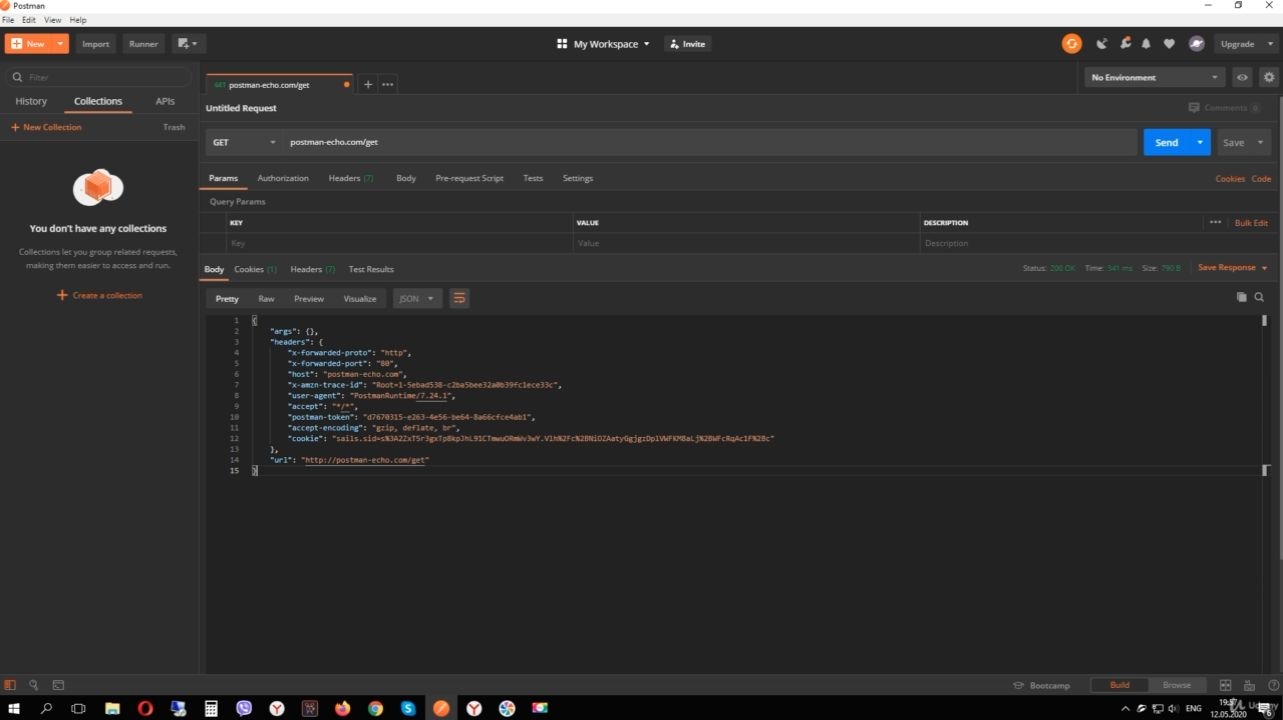Viewport: 1283px width, 720px height.
Task: Open the Edit menu
Action: pyautogui.click(x=29, y=20)
